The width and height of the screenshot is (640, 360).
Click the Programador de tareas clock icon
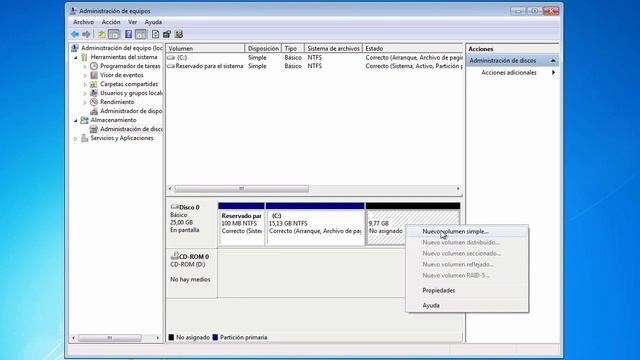(94, 66)
